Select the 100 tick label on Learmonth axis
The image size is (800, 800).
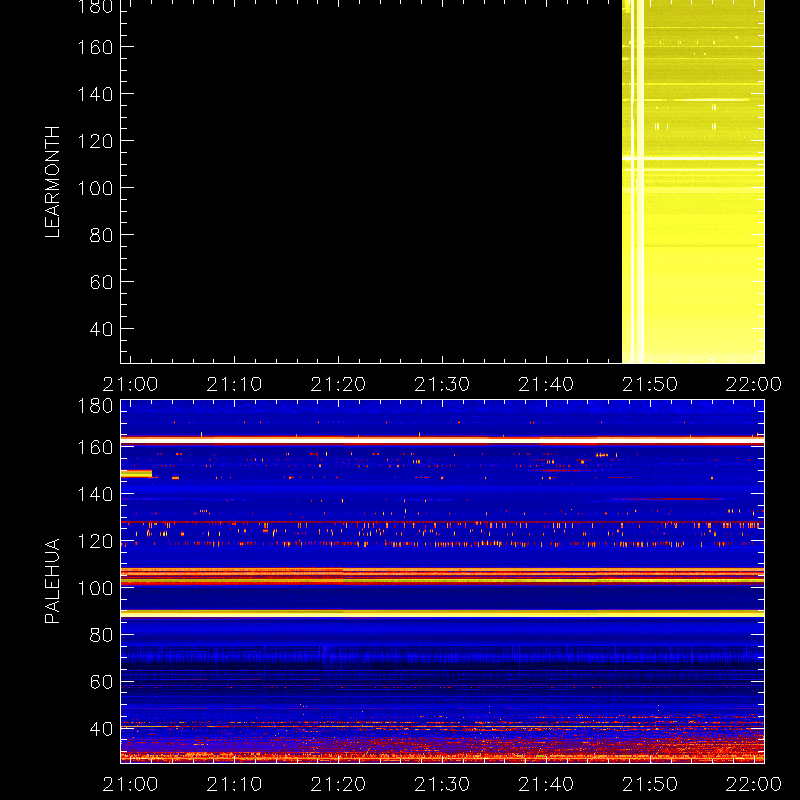[x=95, y=188]
